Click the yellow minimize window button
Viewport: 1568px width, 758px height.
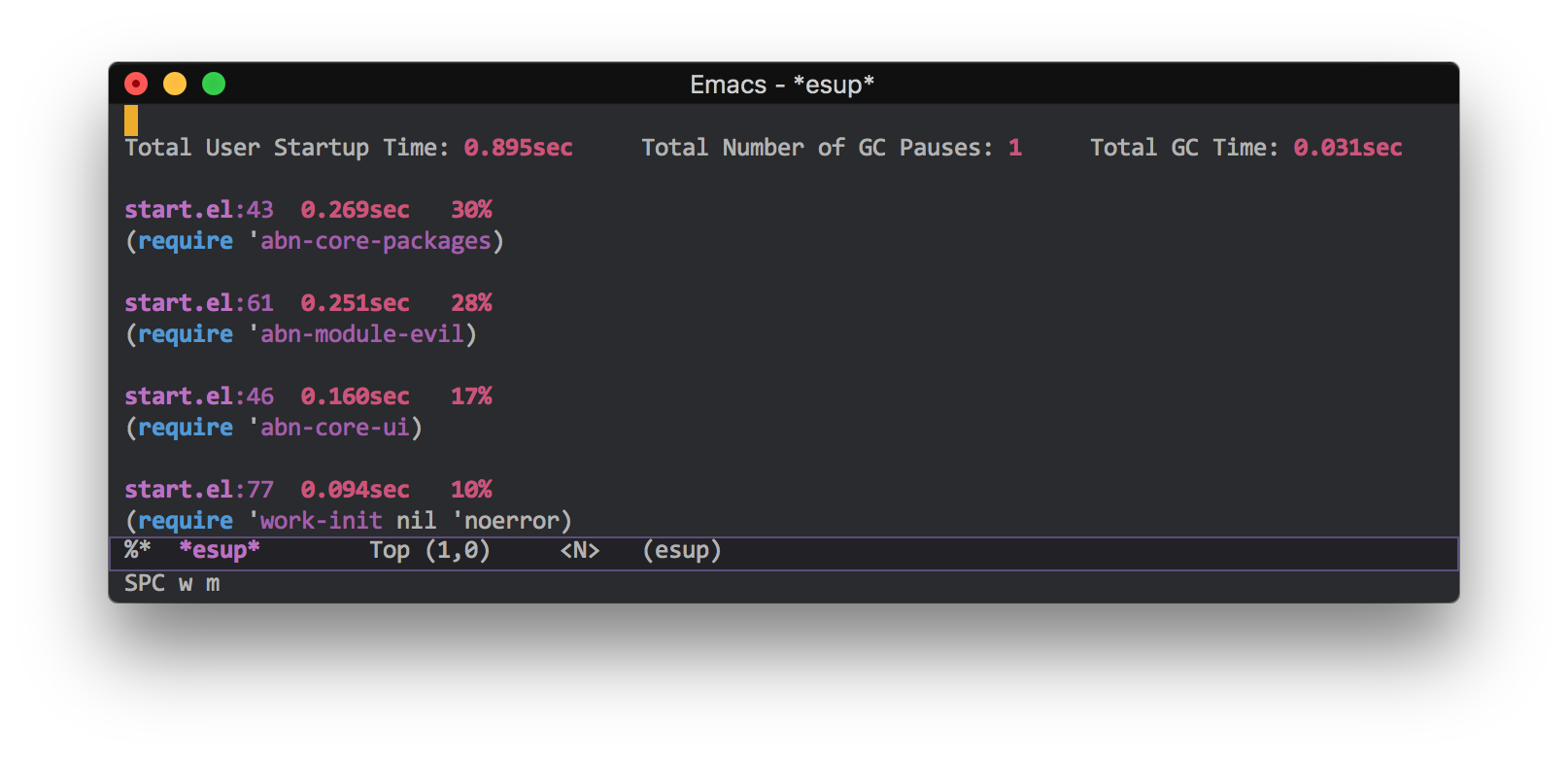point(175,85)
